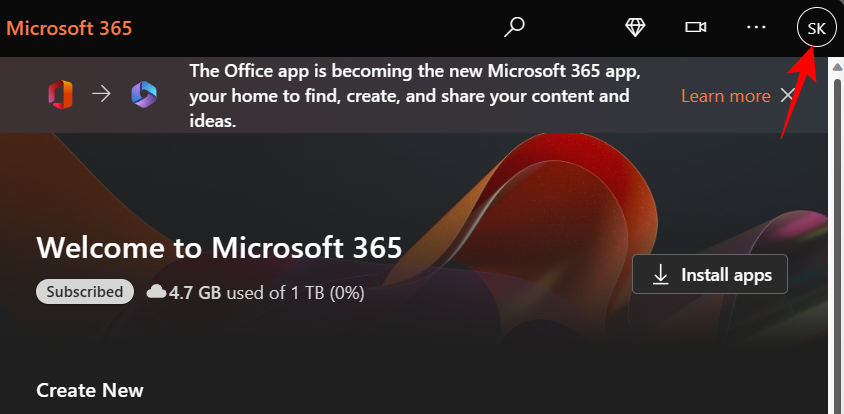Click the Subscribed status badge
Screen dimensions: 844x414
pyautogui.click(x=85, y=292)
